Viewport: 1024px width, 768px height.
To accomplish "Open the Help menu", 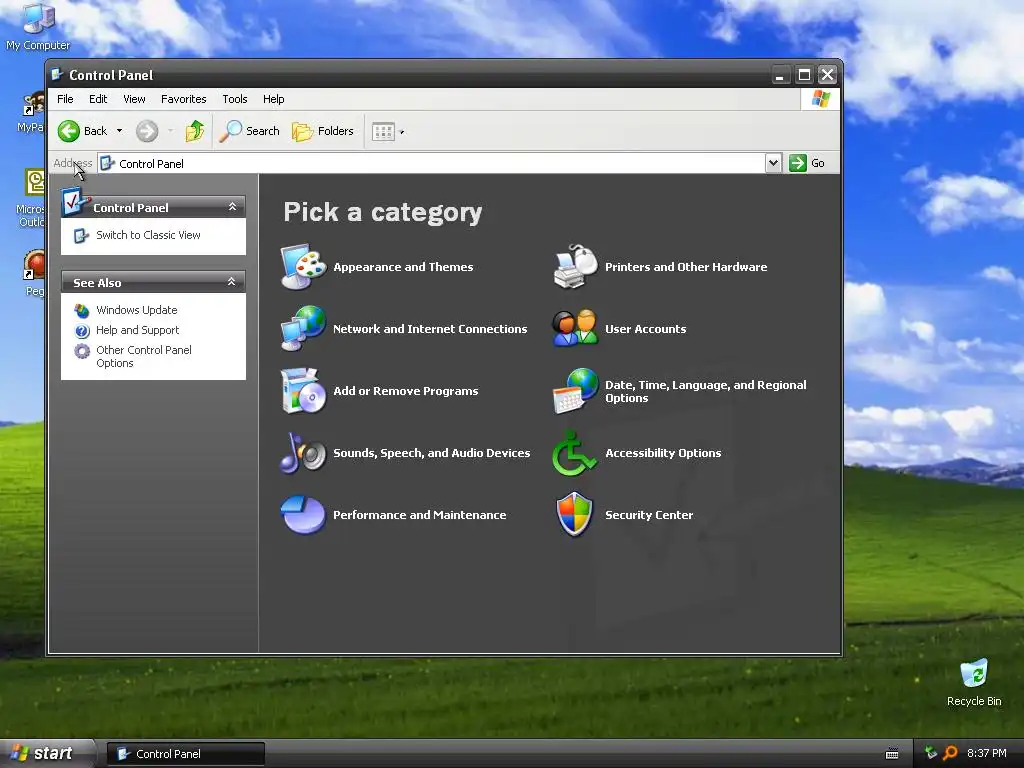I will click(274, 99).
